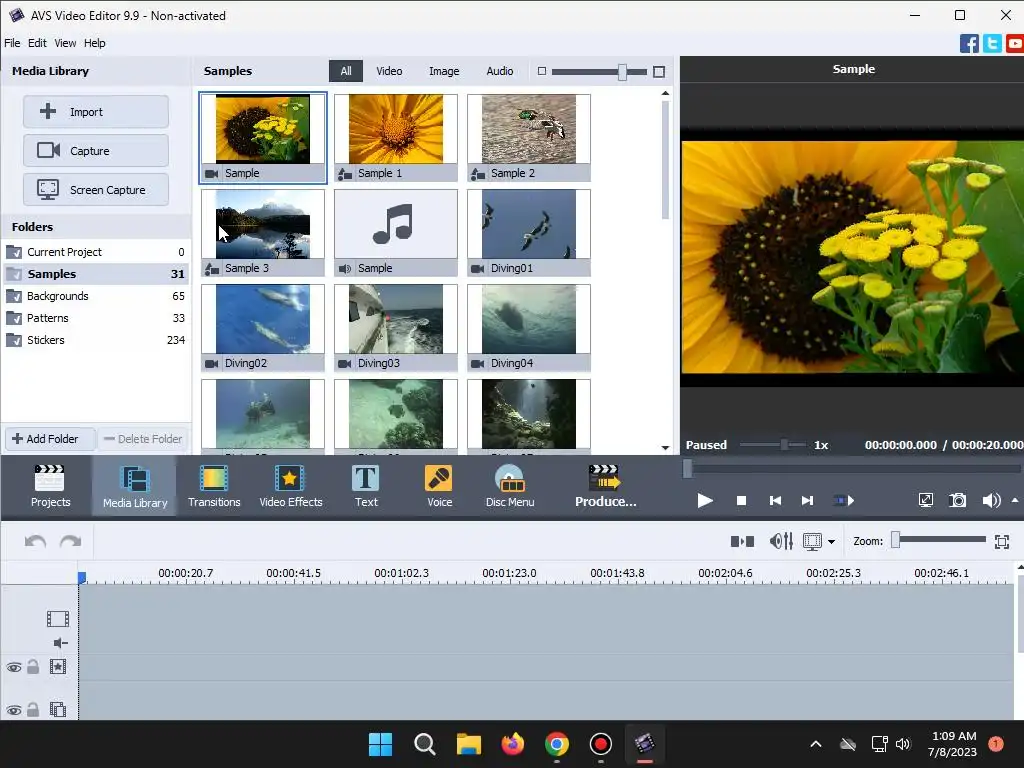The height and width of the screenshot is (768, 1024).
Task: Go to next frame in preview
Action: pyautogui.click(x=807, y=500)
